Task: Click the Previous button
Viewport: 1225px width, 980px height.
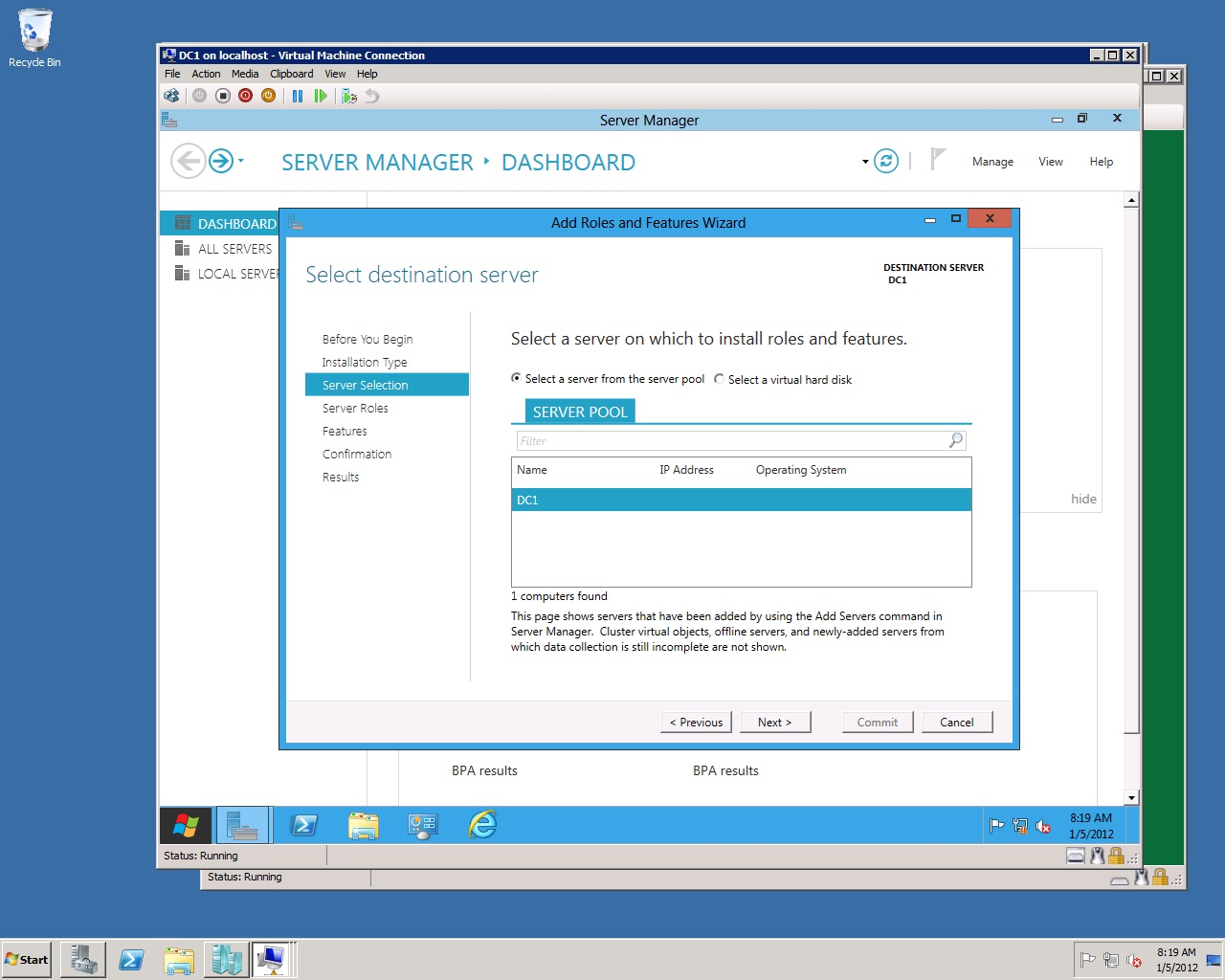Action: (x=696, y=723)
